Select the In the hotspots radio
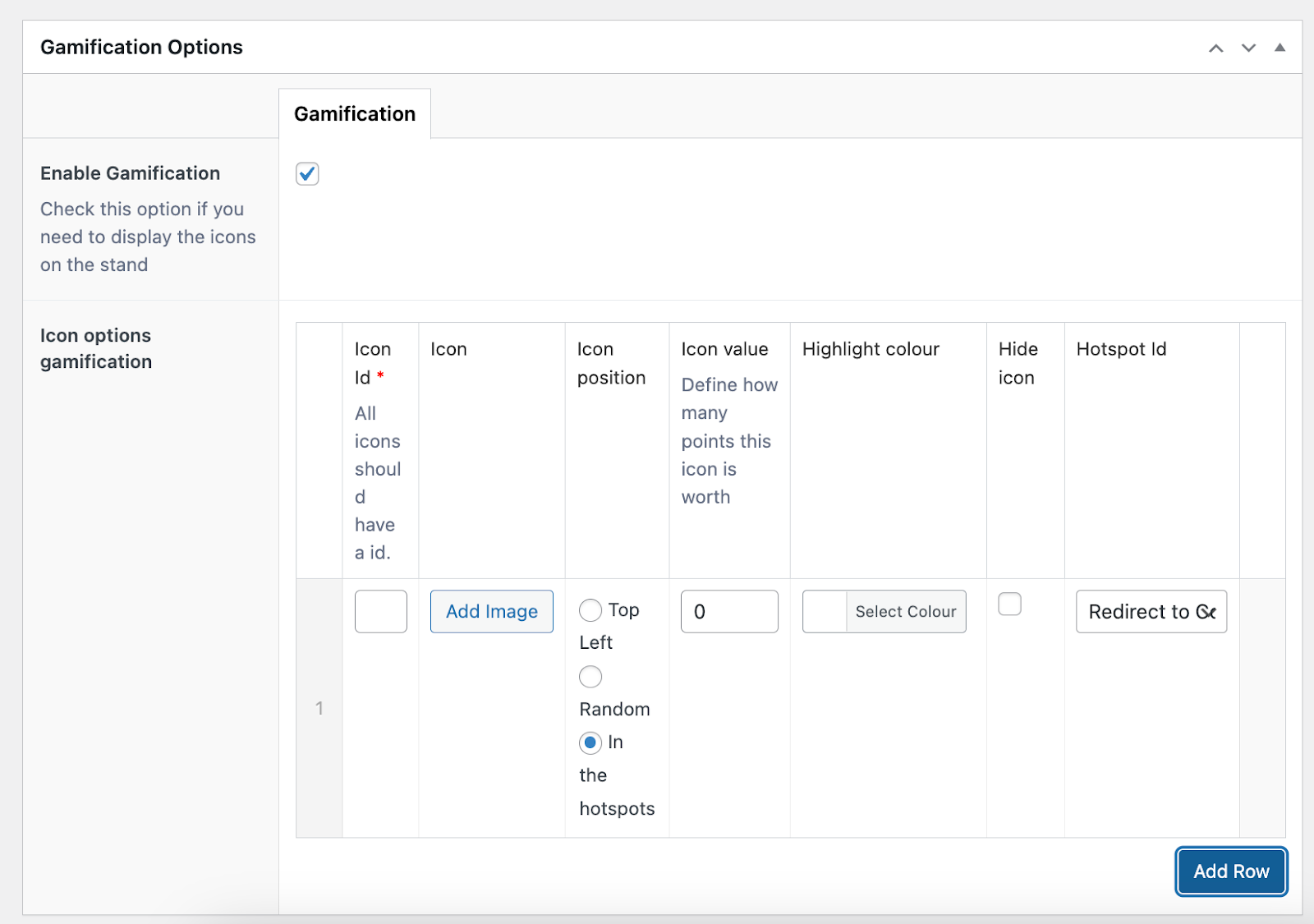Viewport: 1314px width, 924px height. point(590,742)
